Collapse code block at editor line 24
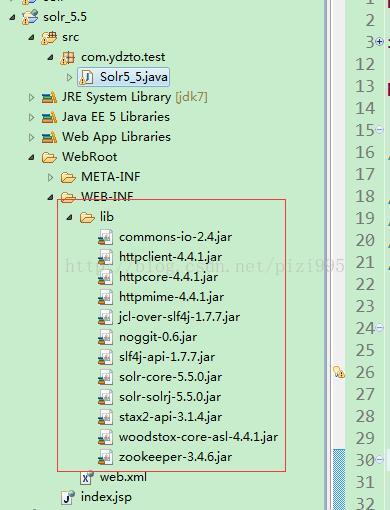390x510 pixels. pos(379,328)
